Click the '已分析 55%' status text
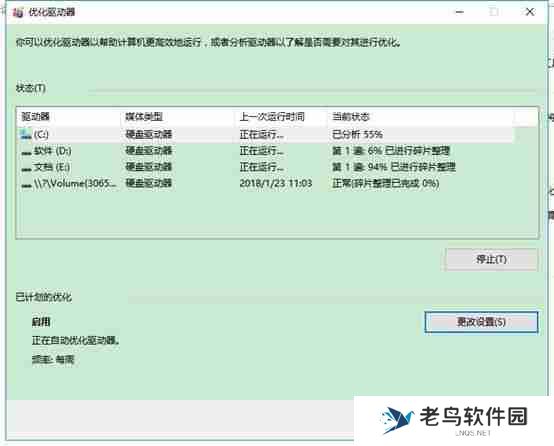The height and width of the screenshot is (446, 554). pos(357,134)
